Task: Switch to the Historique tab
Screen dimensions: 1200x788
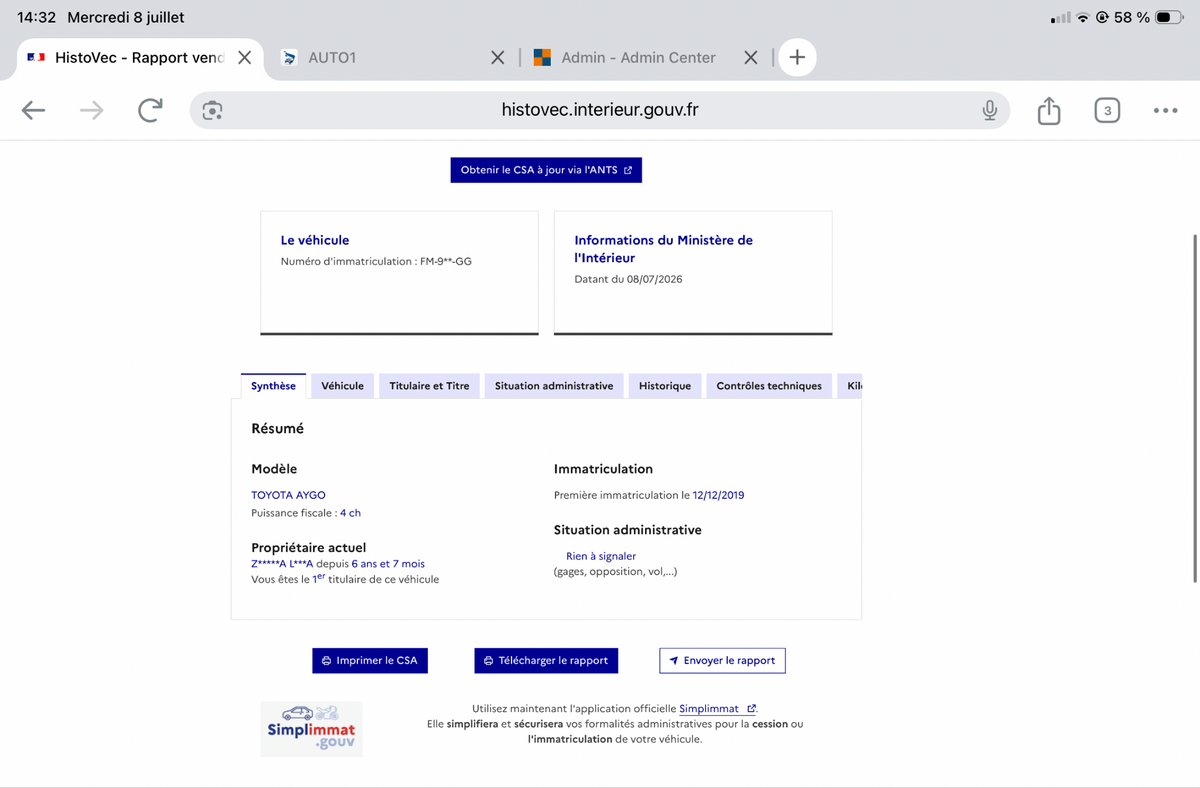Action: coord(665,386)
